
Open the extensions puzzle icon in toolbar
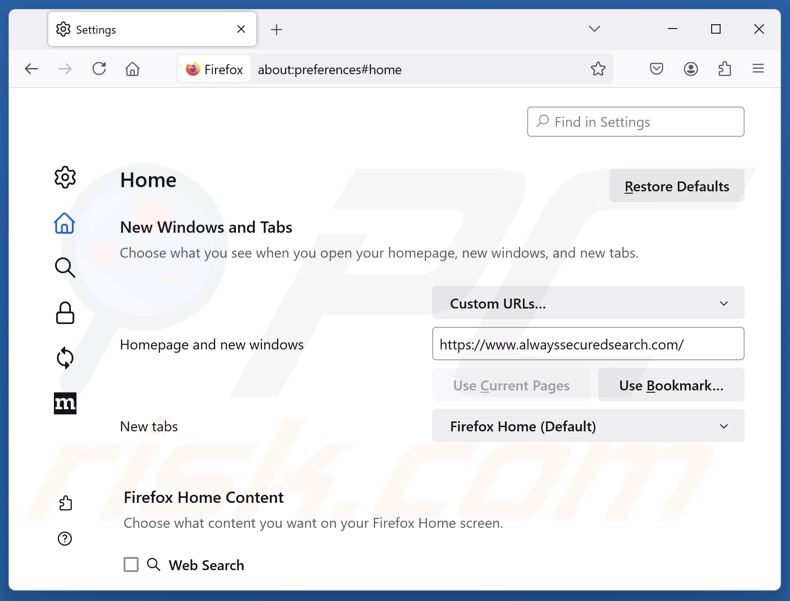point(725,69)
